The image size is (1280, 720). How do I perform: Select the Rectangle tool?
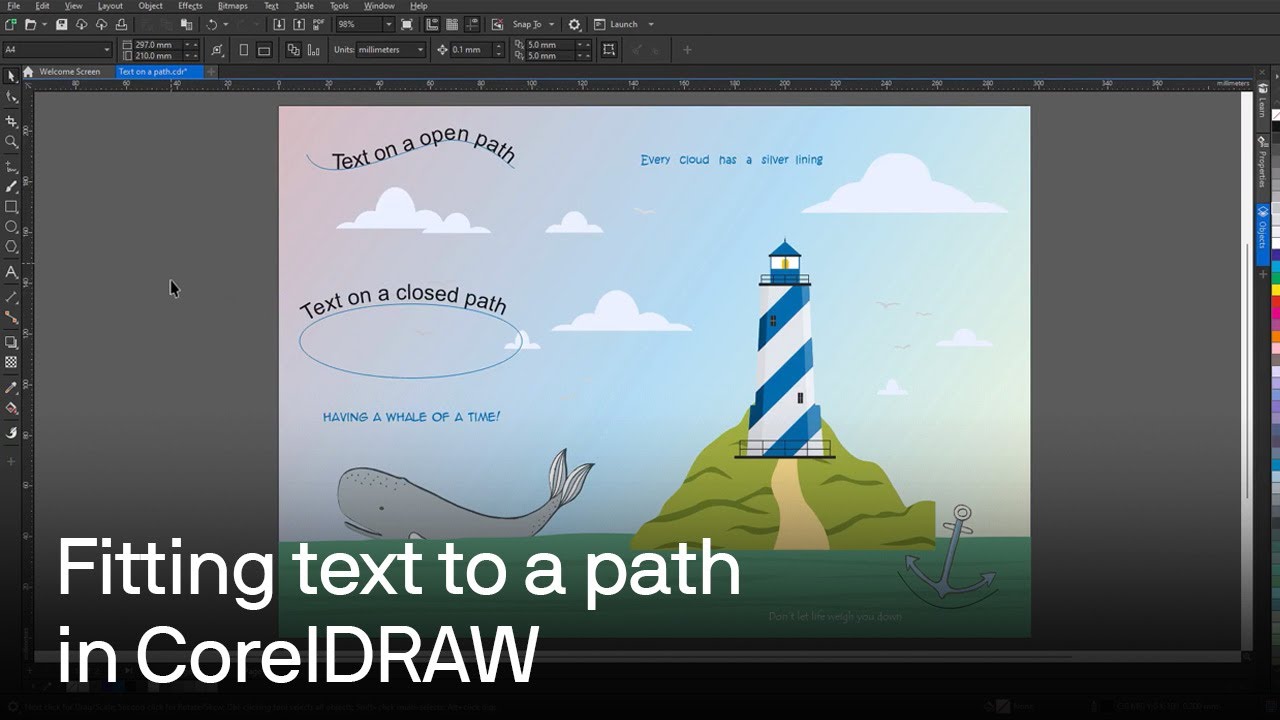pos(11,207)
